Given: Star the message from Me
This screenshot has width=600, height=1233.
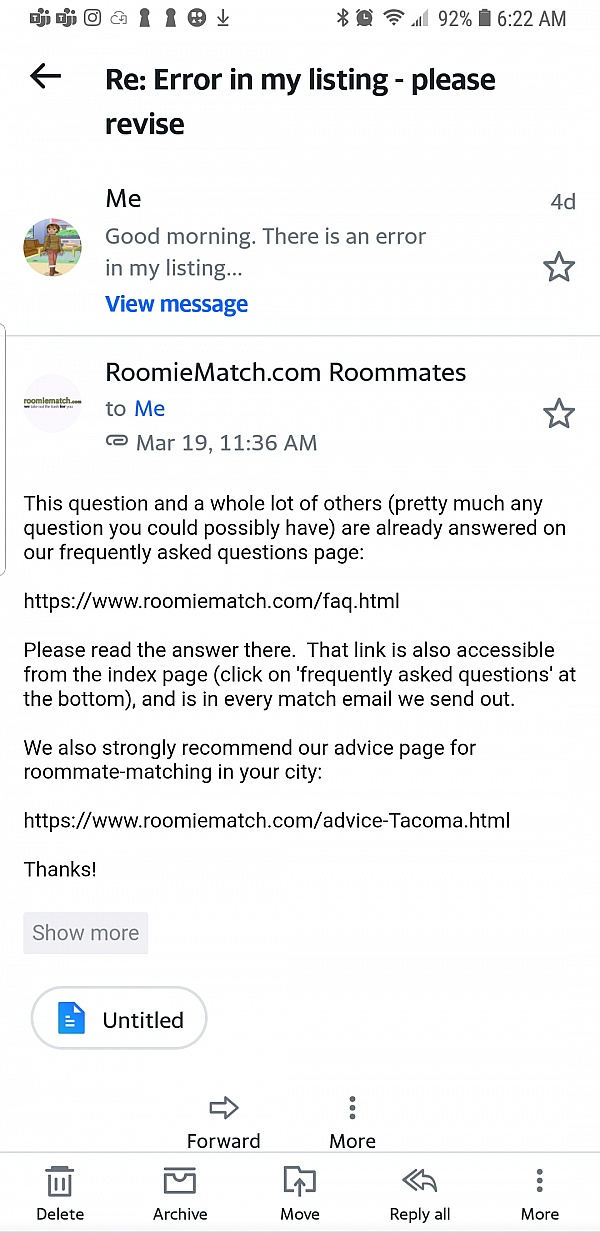Looking at the screenshot, I should tap(558, 267).
